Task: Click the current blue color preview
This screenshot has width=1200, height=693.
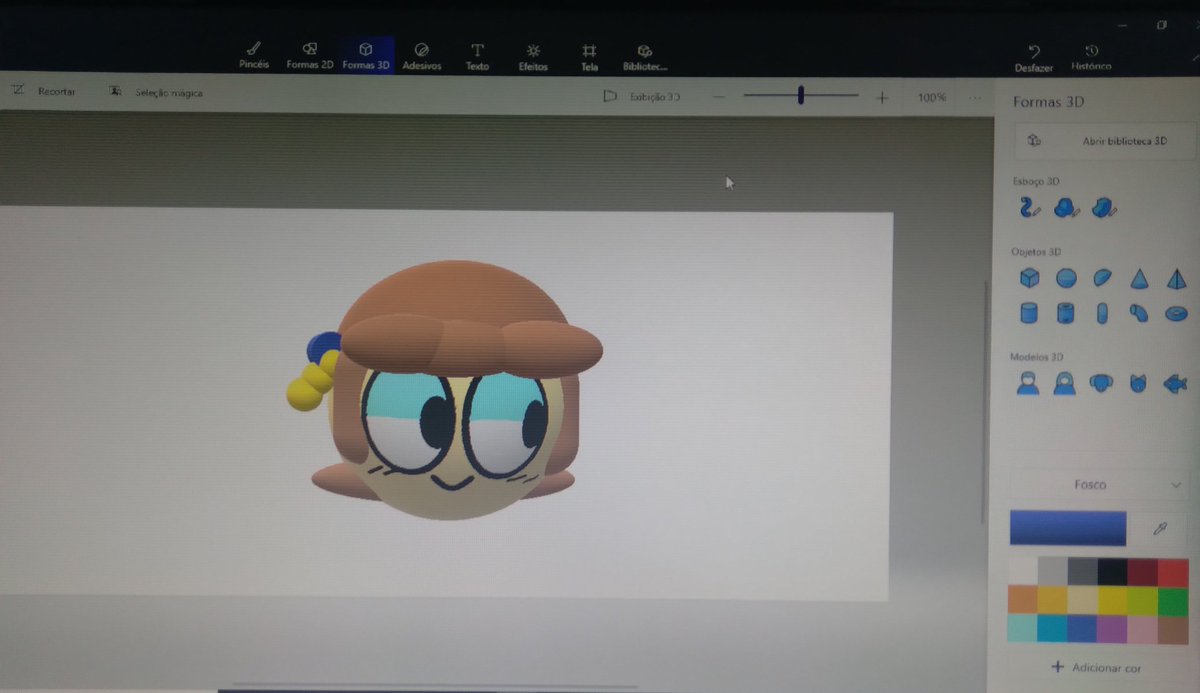Action: (x=1068, y=528)
